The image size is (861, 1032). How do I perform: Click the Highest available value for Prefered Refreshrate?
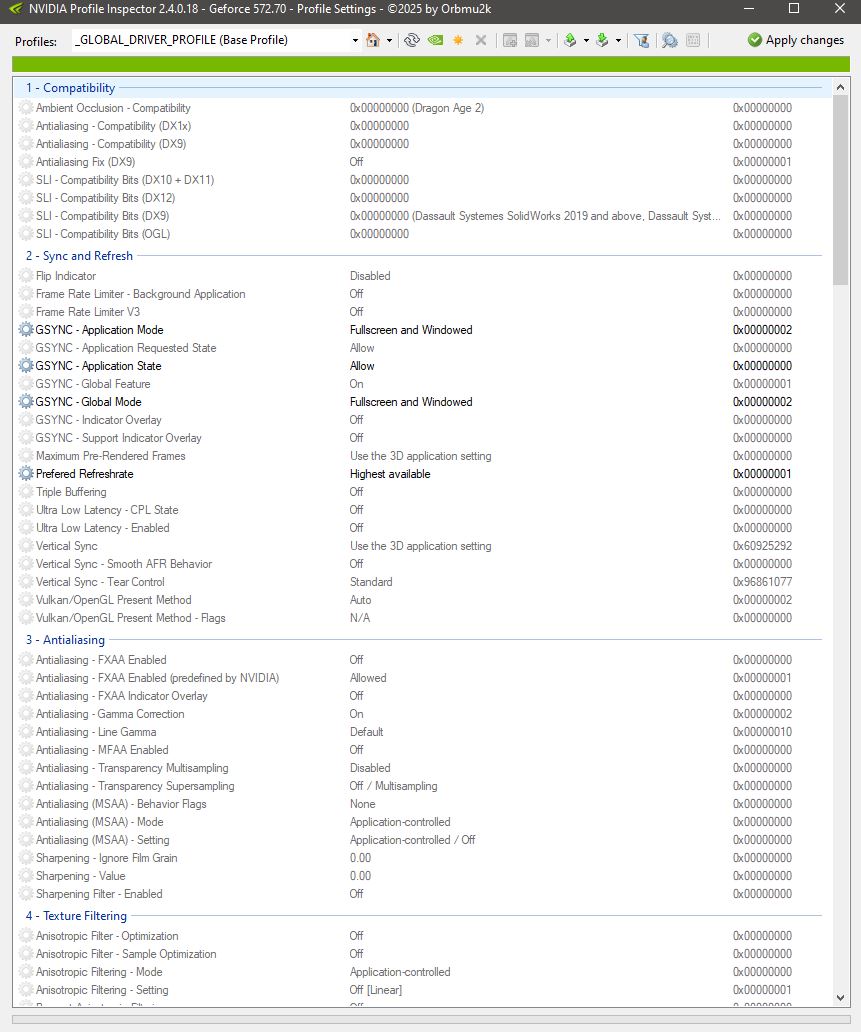click(x=390, y=474)
